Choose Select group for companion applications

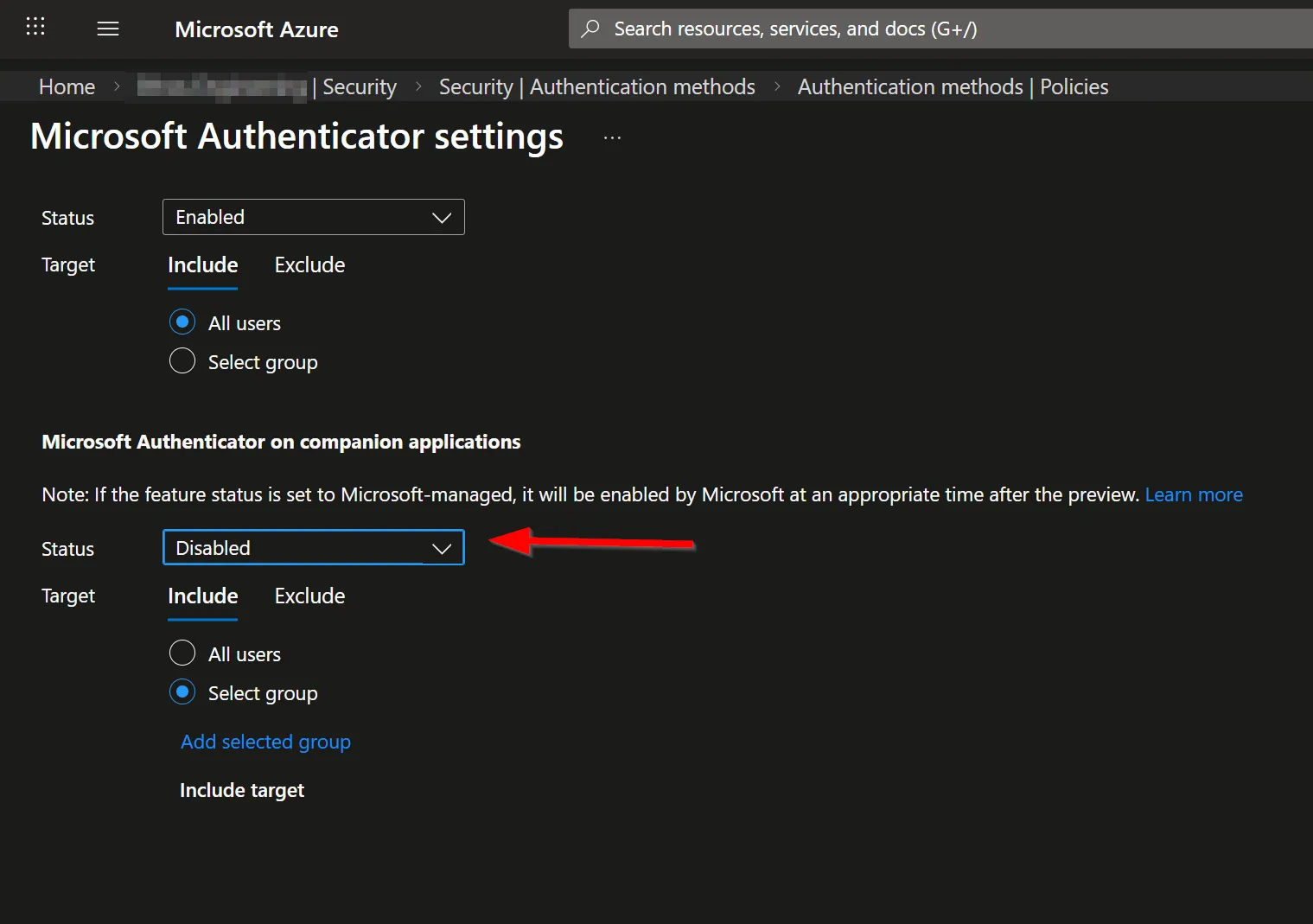[182, 692]
